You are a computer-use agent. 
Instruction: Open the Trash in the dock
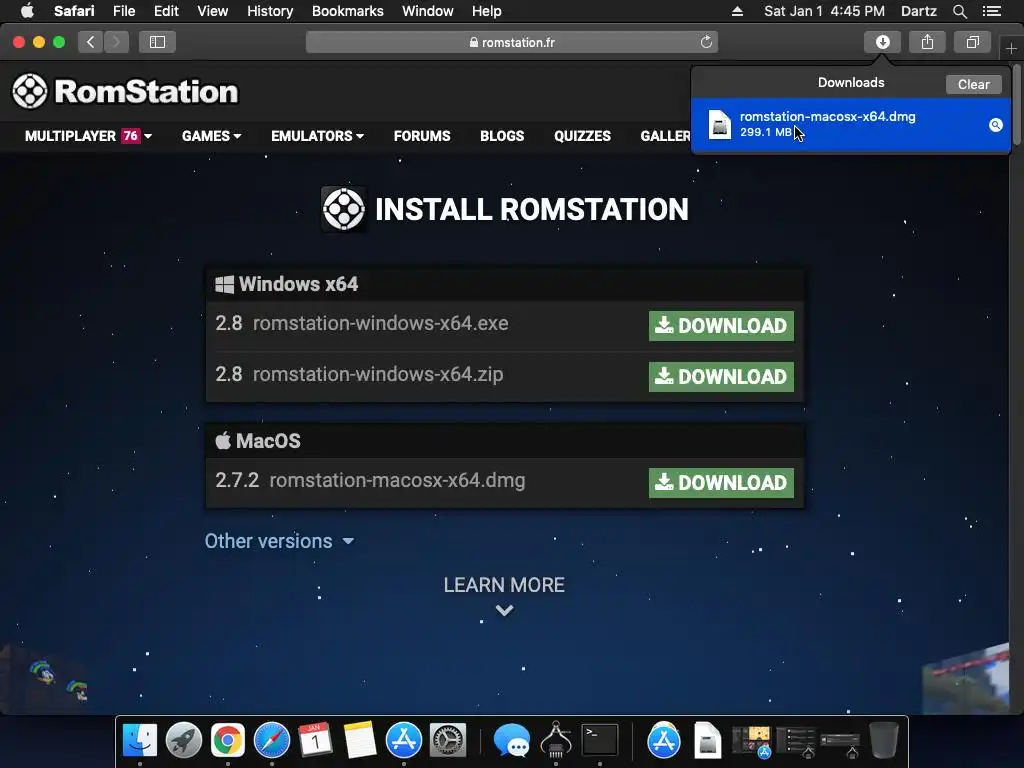(x=884, y=740)
